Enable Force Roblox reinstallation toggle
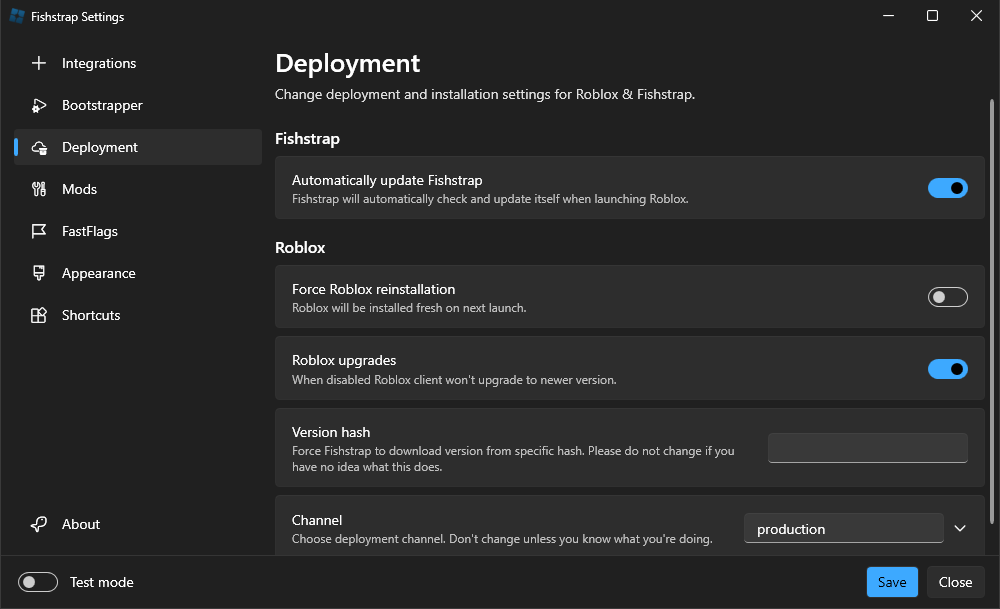Viewport: 1000px width, 609px height. [x=947, y=297]
